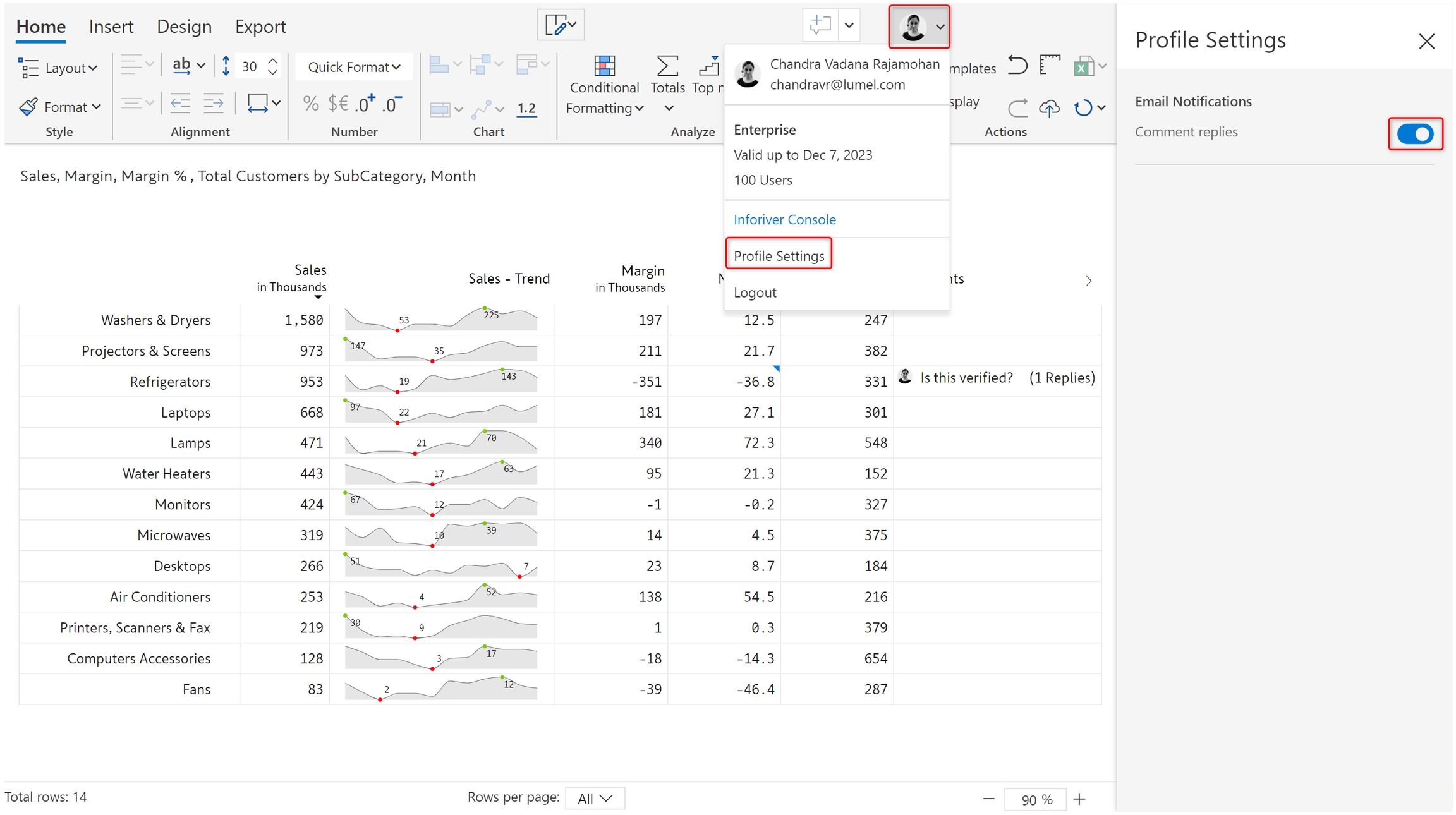
Task: Close the Profile Settings panel
Action: click(1426, 42)
